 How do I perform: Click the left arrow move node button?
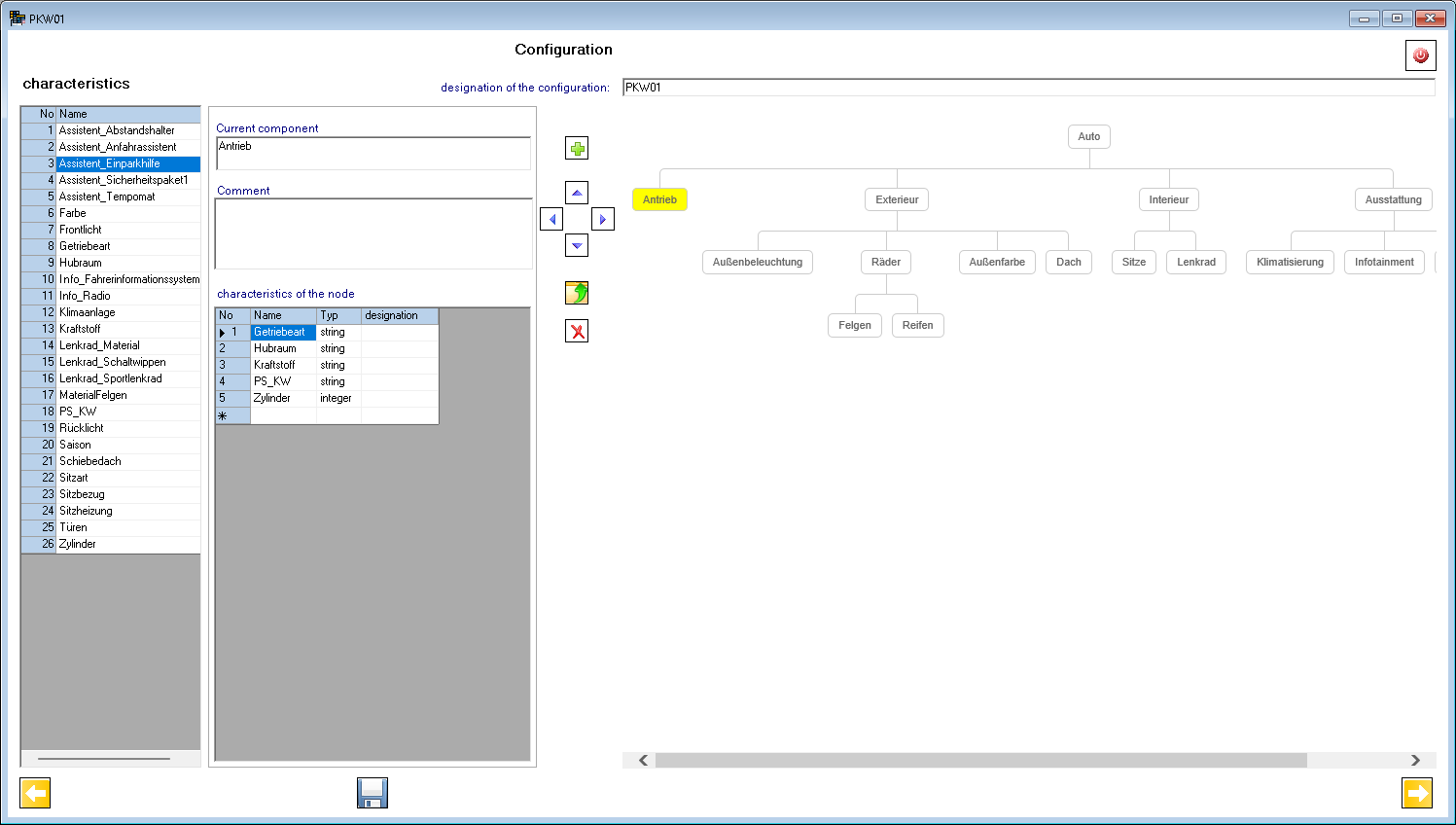pos(551,220)
